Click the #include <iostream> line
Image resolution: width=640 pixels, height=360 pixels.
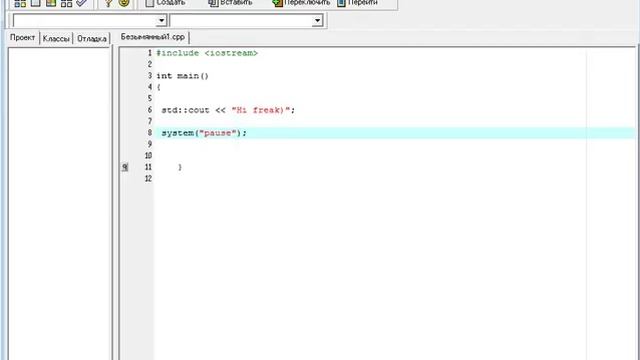tap(207, 53)
